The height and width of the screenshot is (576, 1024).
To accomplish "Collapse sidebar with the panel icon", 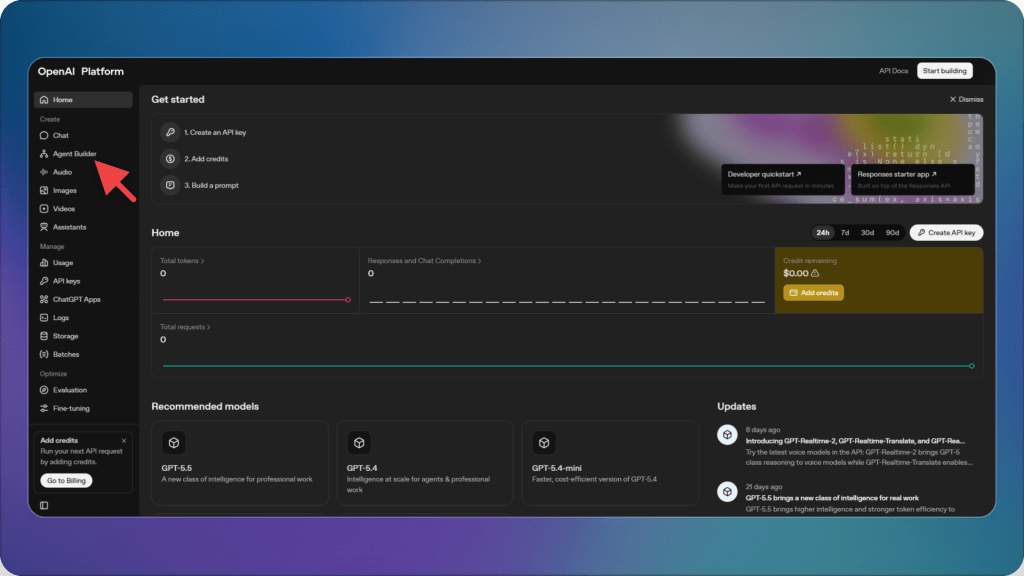I will [44, 505].
